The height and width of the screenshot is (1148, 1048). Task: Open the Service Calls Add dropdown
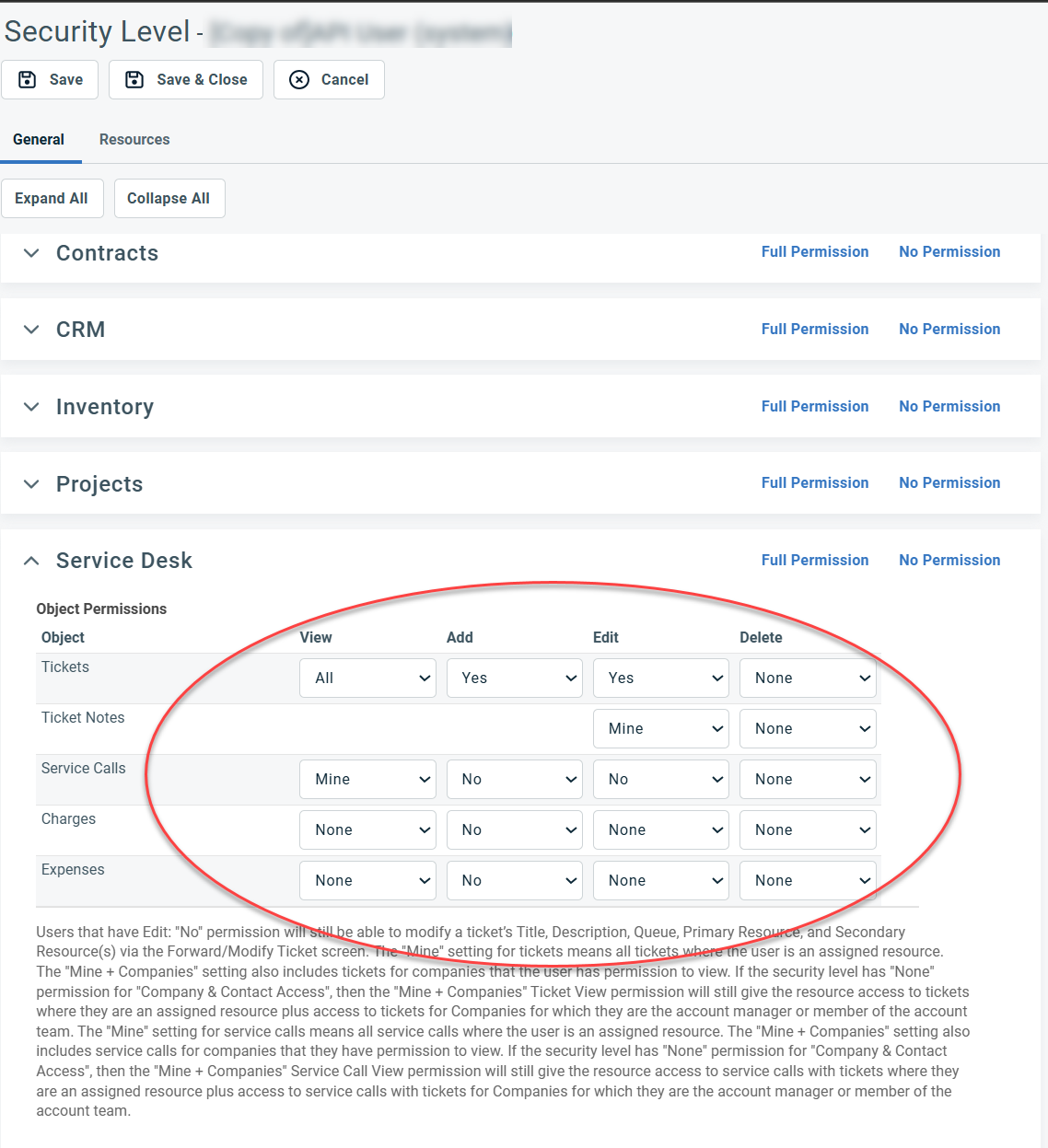click(x=514, y=780)
